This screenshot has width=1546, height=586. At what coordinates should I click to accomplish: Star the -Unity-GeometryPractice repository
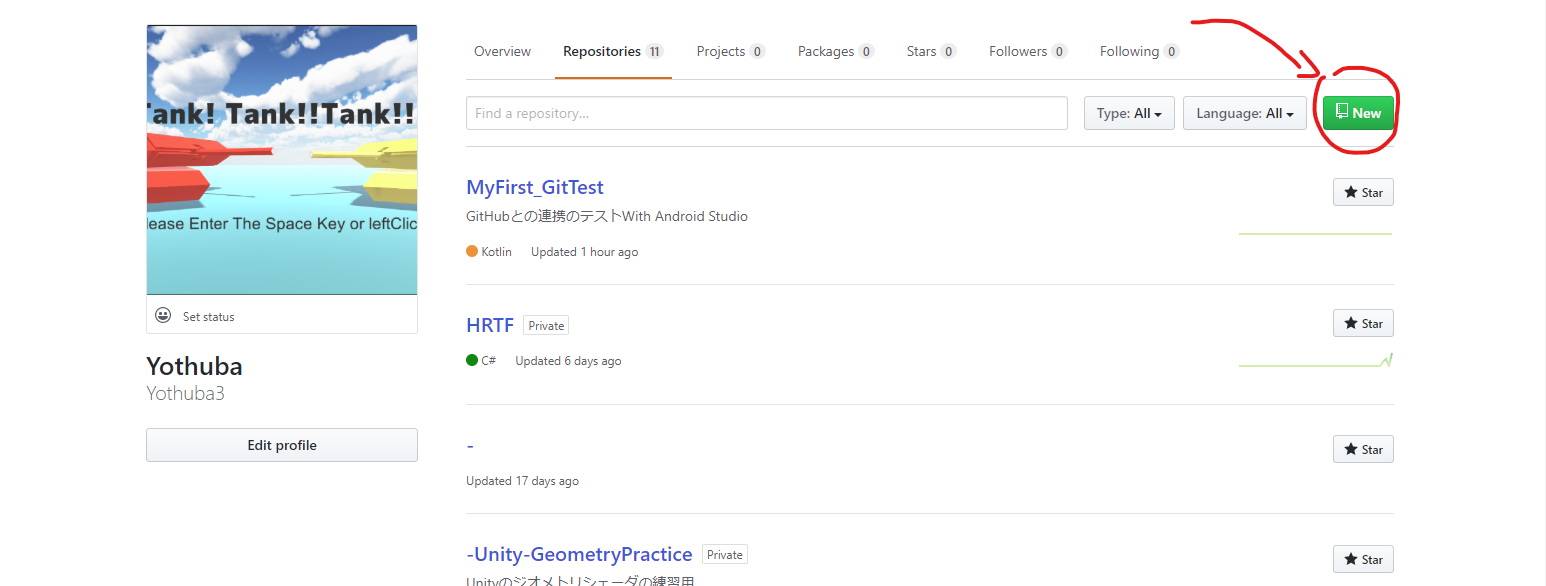[1363, 559]
